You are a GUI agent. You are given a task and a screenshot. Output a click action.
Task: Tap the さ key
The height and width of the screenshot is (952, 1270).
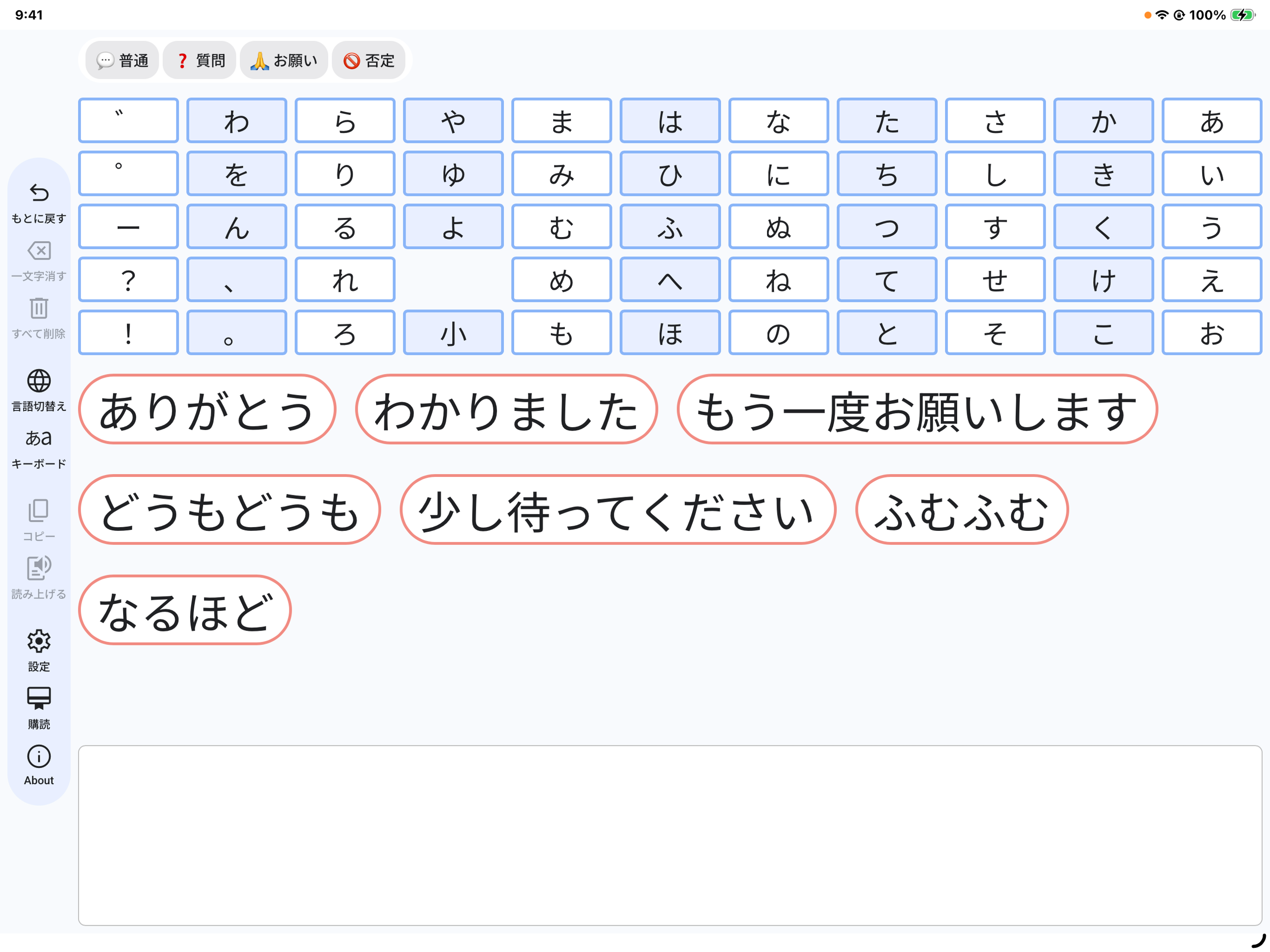995,120
